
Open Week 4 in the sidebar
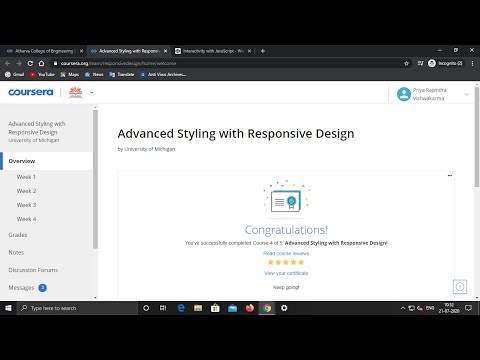coord(26,219)
